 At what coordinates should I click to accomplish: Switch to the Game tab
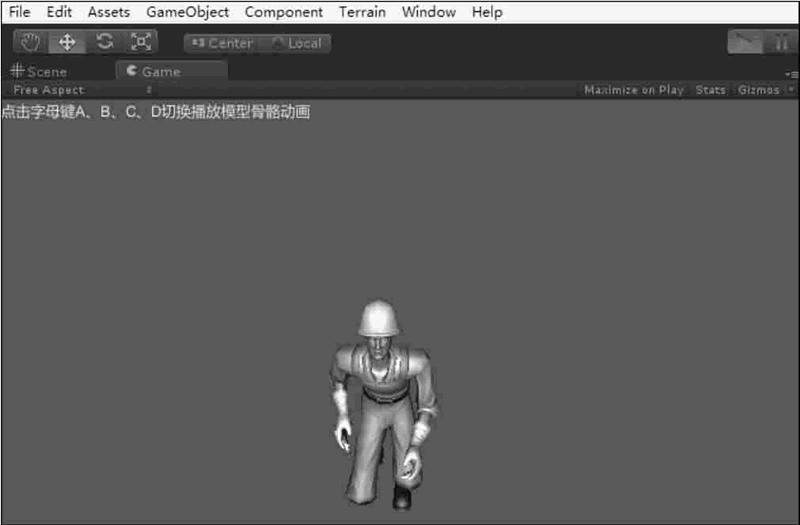[160, 72]
